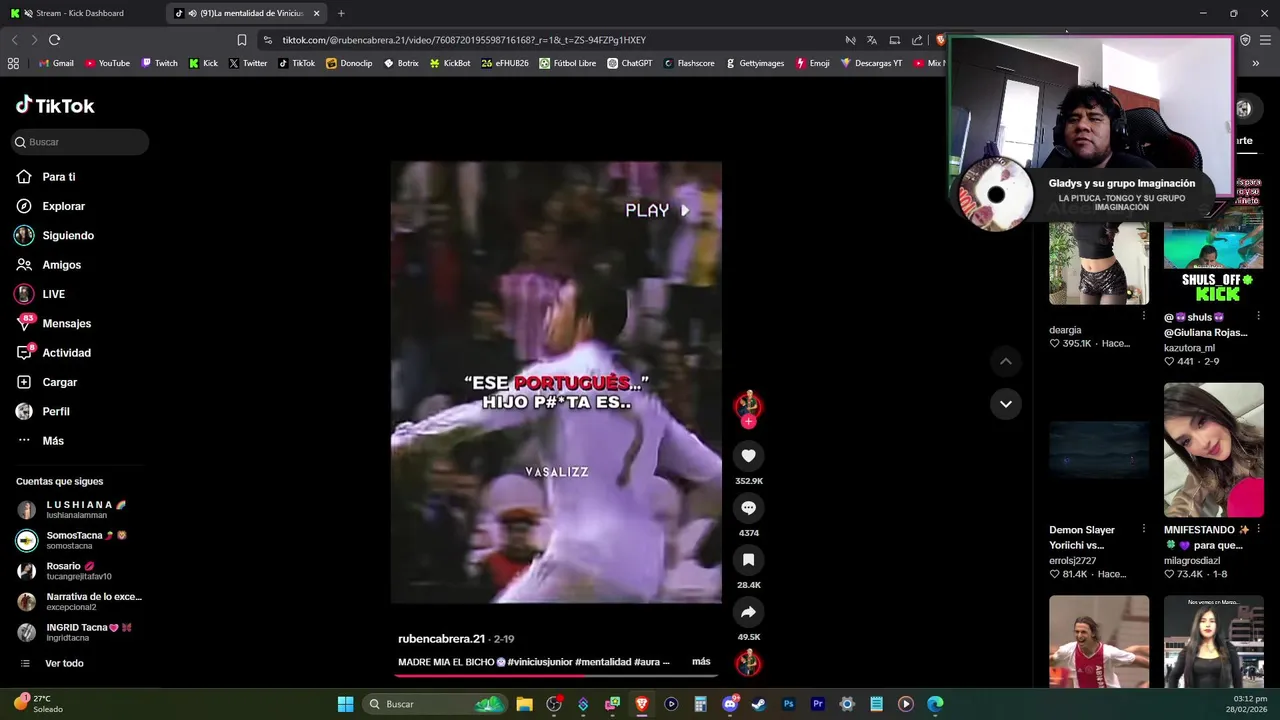The width and height of the screenshot is (1280, 720).
Task: Open the Twitch bookmark
Action: 159,63
